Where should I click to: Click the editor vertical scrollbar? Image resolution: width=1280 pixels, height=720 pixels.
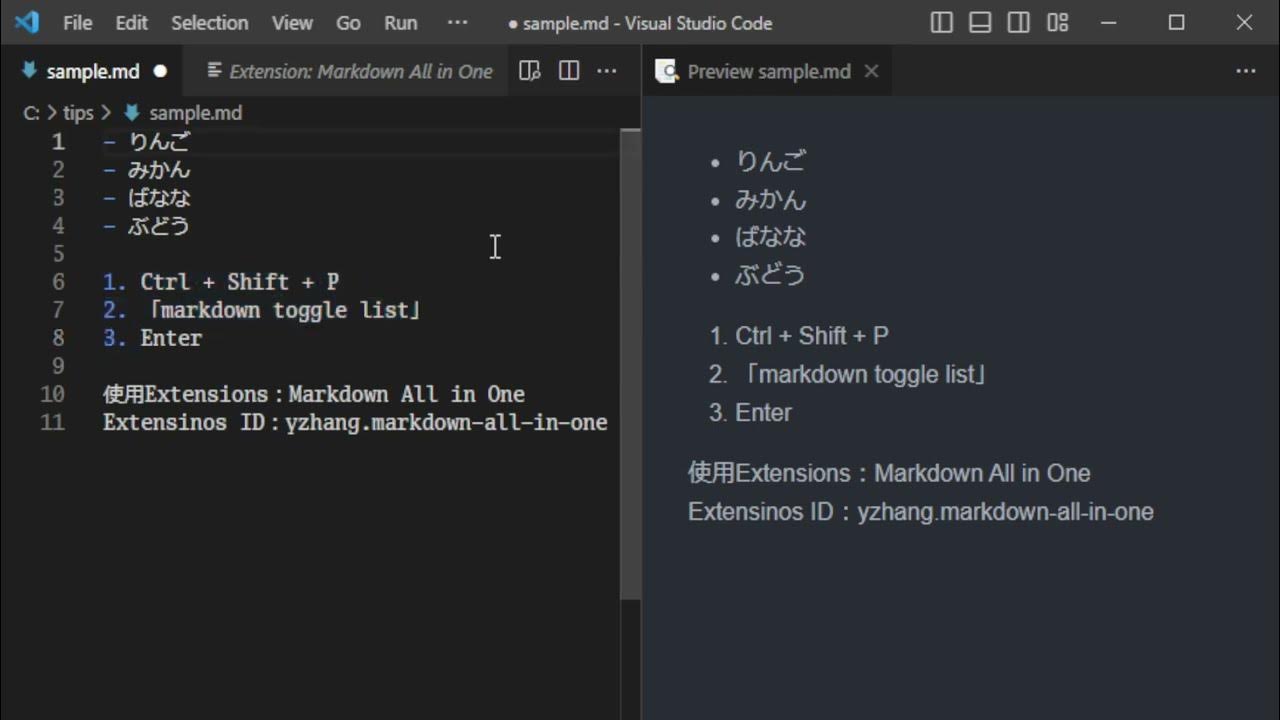[630, 360]
